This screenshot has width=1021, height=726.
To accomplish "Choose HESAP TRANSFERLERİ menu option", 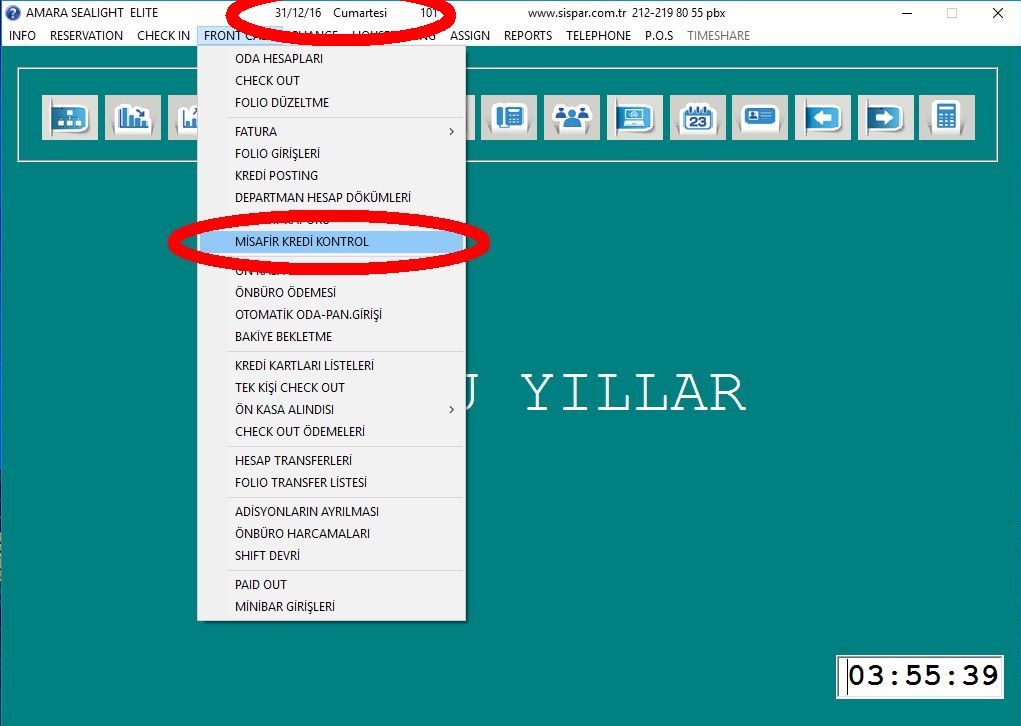I will (x=293, y=460).
